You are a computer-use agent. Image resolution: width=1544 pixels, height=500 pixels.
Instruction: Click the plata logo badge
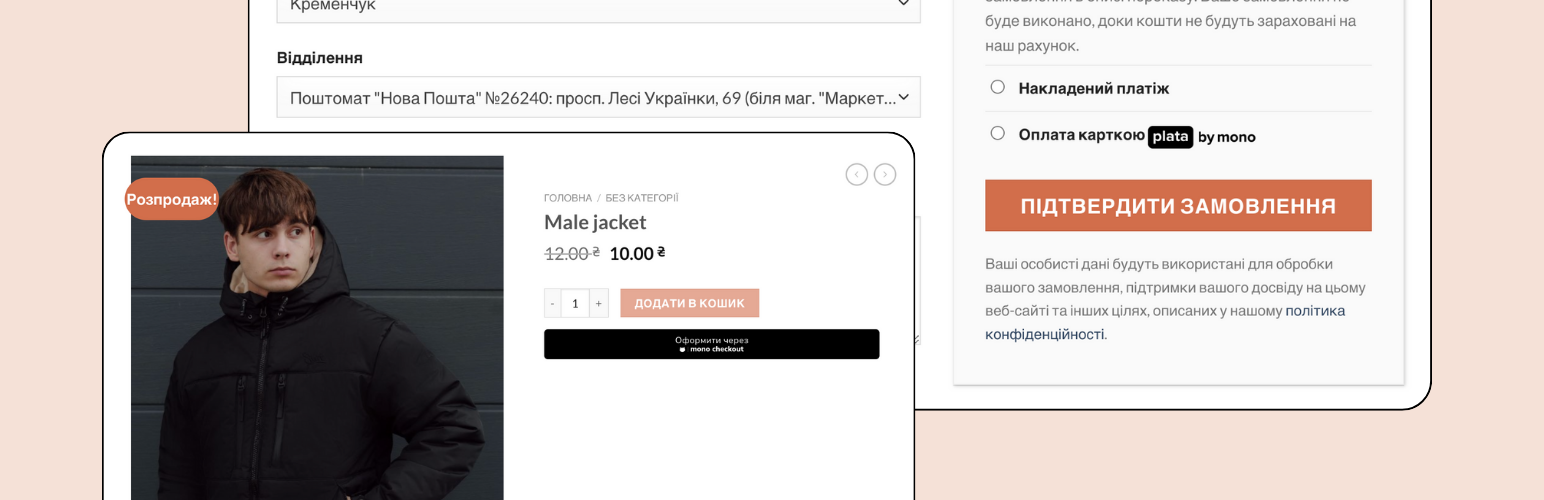click(1171, 137)
